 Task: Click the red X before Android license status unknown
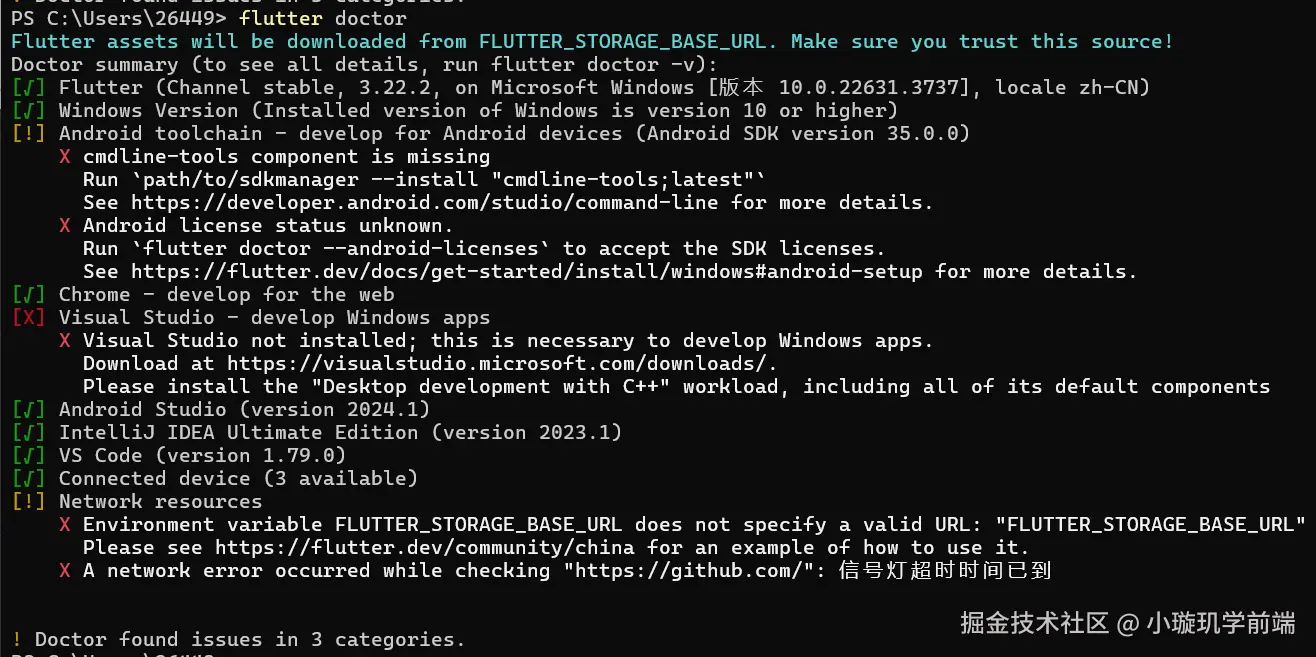(x=65, y=226)
